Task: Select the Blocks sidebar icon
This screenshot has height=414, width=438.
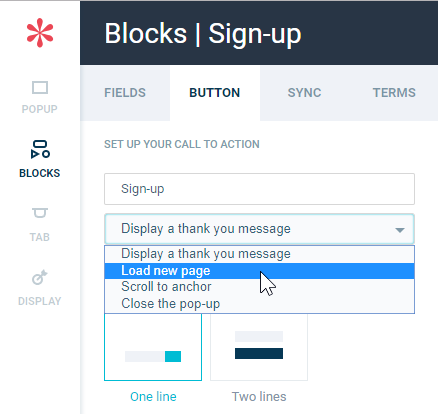Action: tap(40, 149)
